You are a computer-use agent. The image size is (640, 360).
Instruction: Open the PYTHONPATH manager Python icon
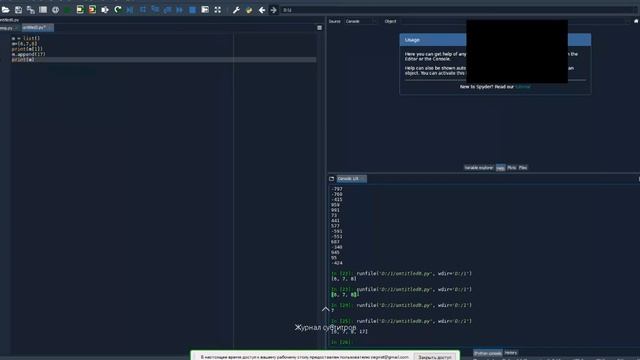(x=249, y=9)
